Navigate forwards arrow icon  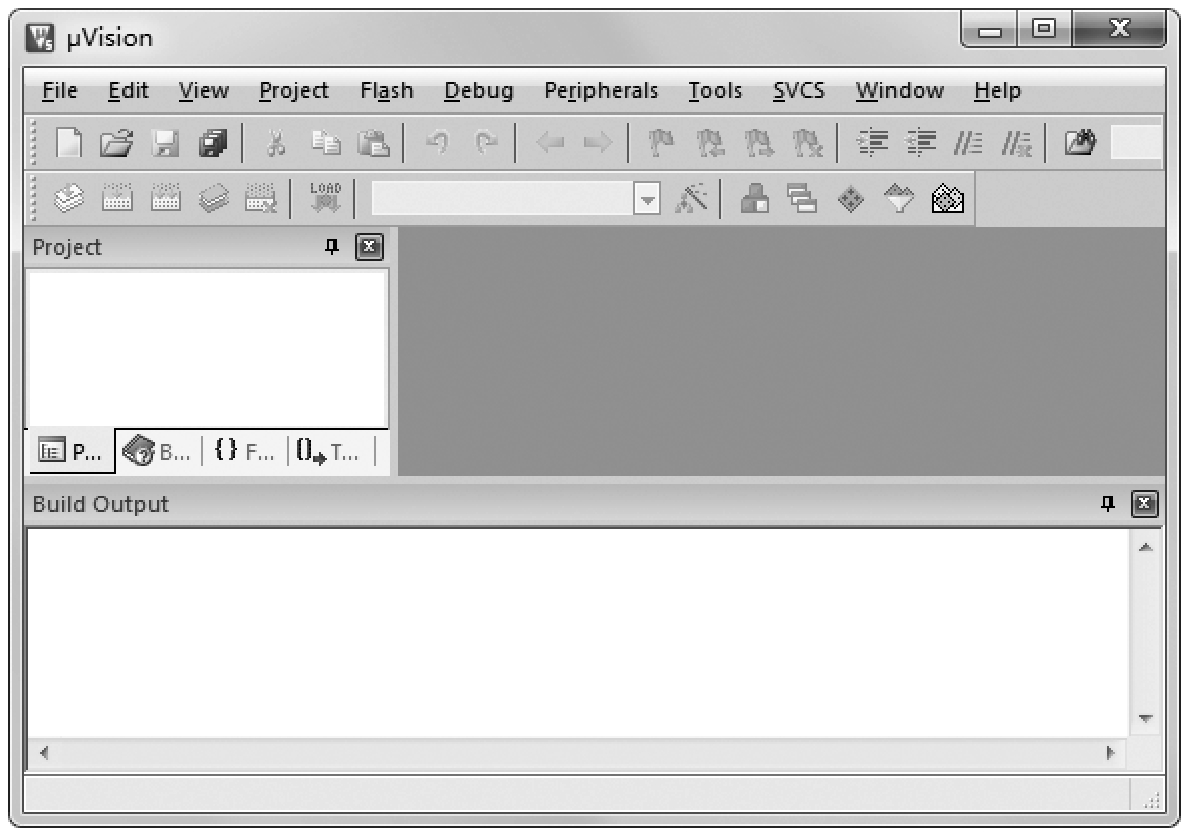pyautogui.click(x=598, y=142)
